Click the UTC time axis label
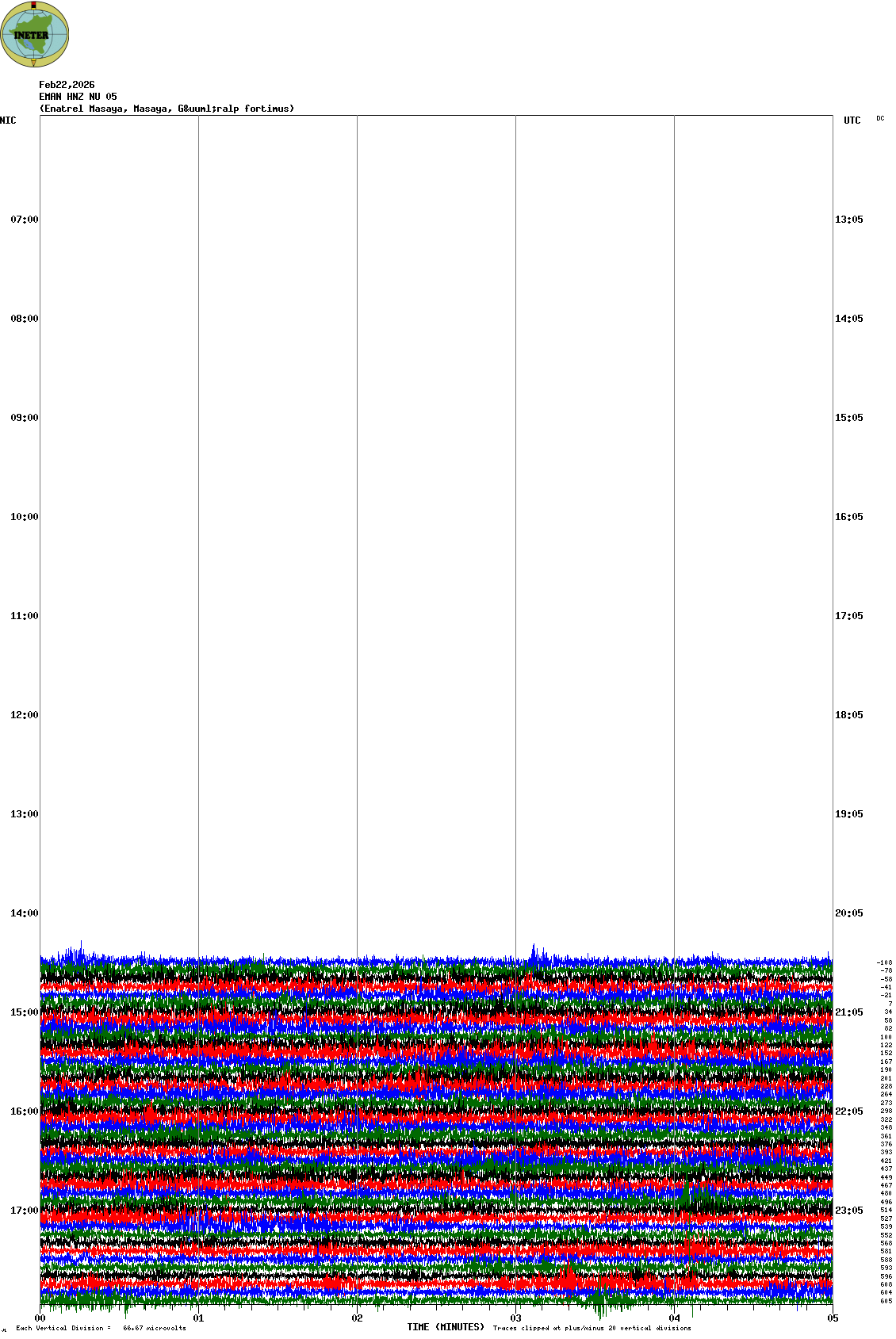 click(852, 121)
